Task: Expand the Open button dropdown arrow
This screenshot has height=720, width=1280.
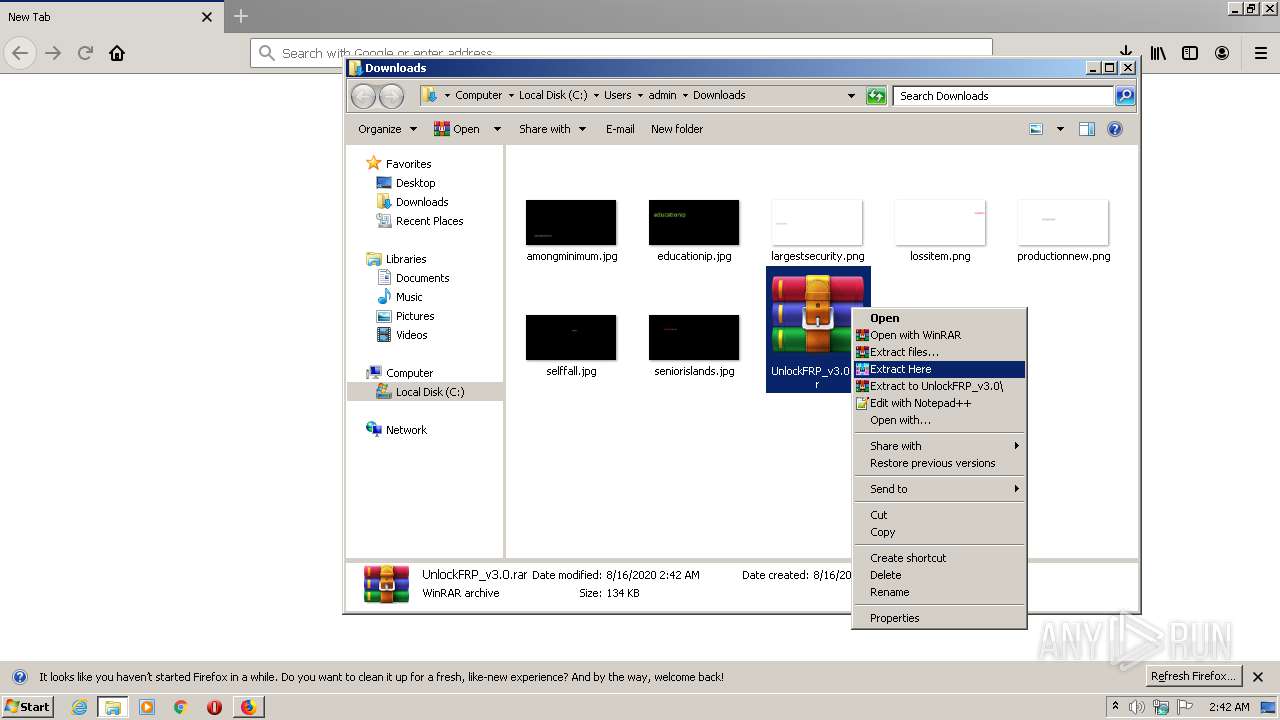Action: pos(495,129)
